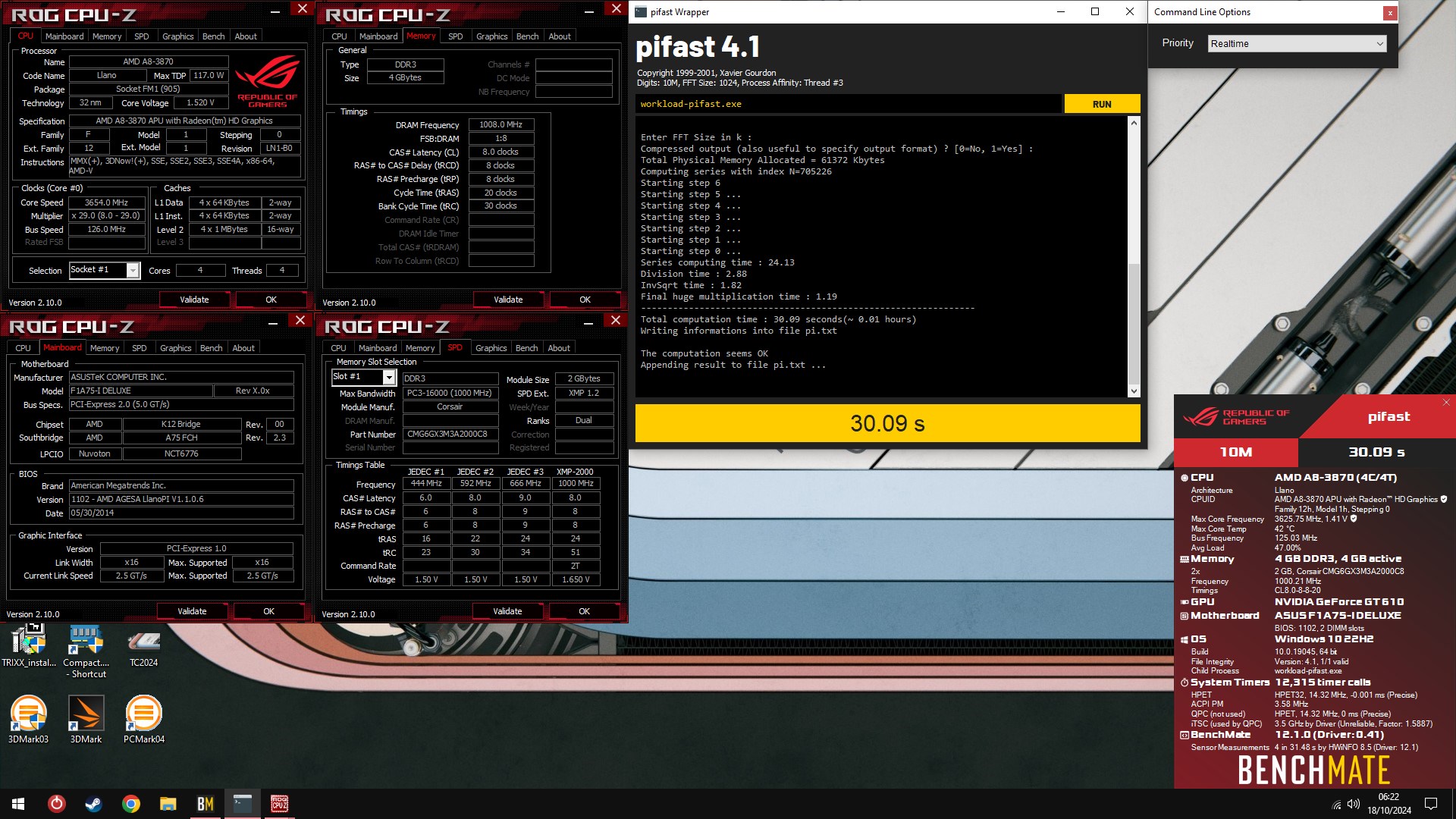Open Memory tab in the CPU-Z Memory Slot Selection window
The width and height of the screenshot is (1456, 819).
pos(420,348)
